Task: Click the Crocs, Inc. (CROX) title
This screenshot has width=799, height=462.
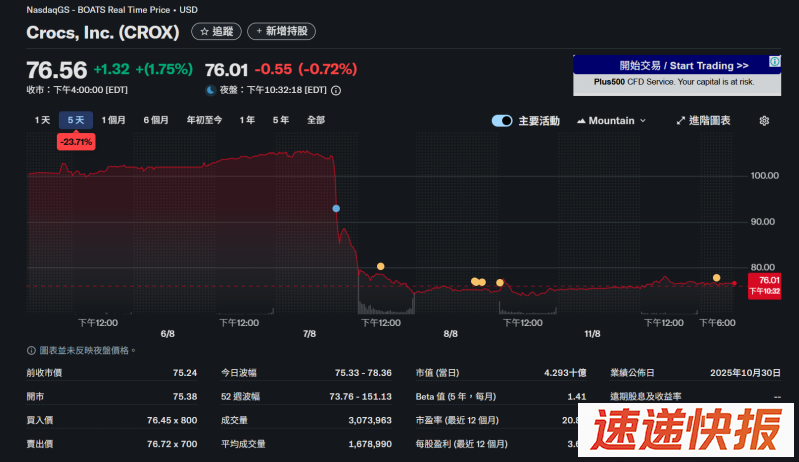Action: [x=103, y=33]
